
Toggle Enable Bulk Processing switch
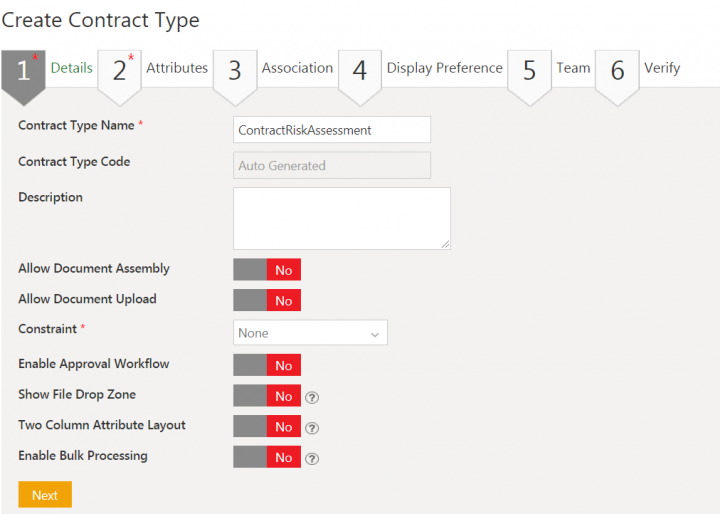267,457
